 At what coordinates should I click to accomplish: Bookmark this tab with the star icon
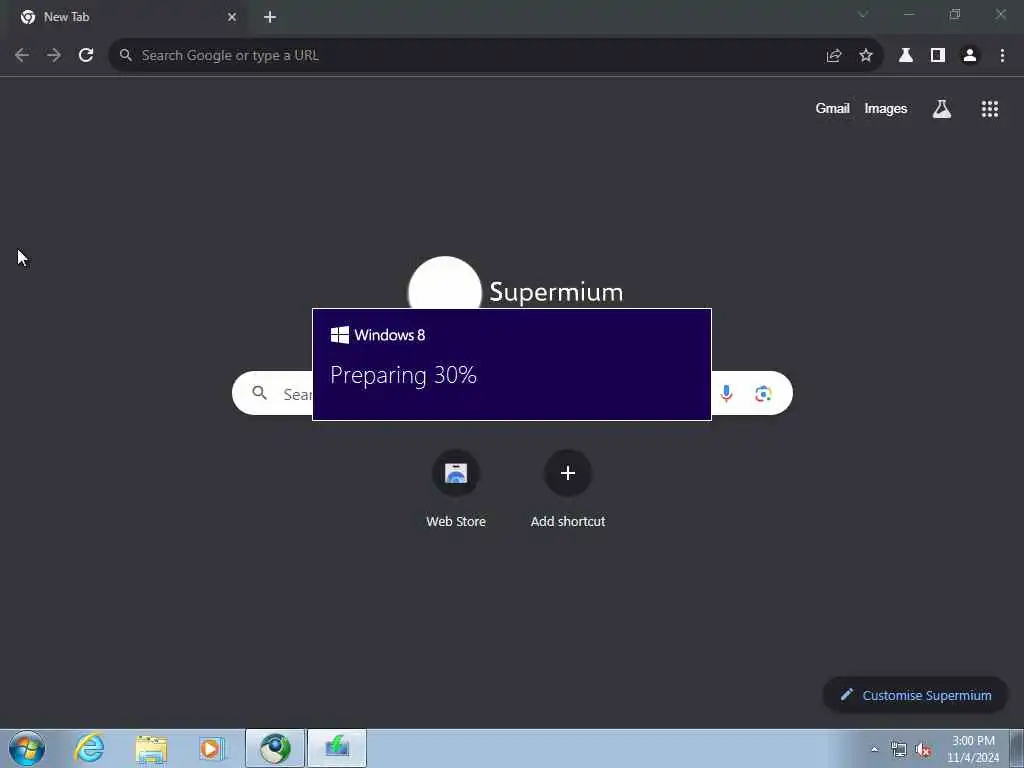click(866, 56)
